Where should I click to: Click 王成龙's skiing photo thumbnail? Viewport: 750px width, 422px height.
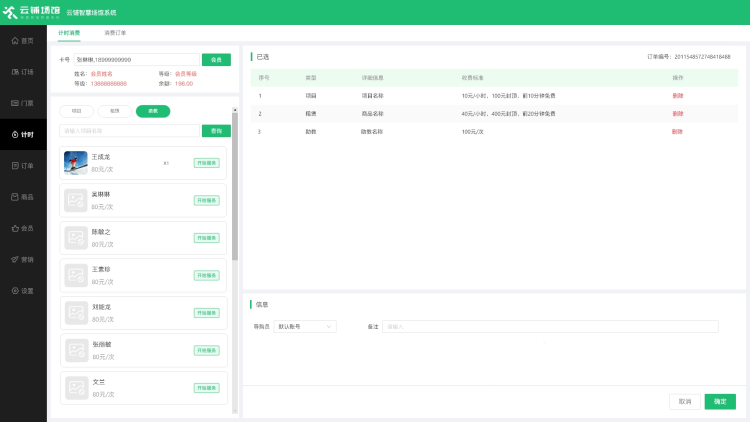click(x=76, y=163)
